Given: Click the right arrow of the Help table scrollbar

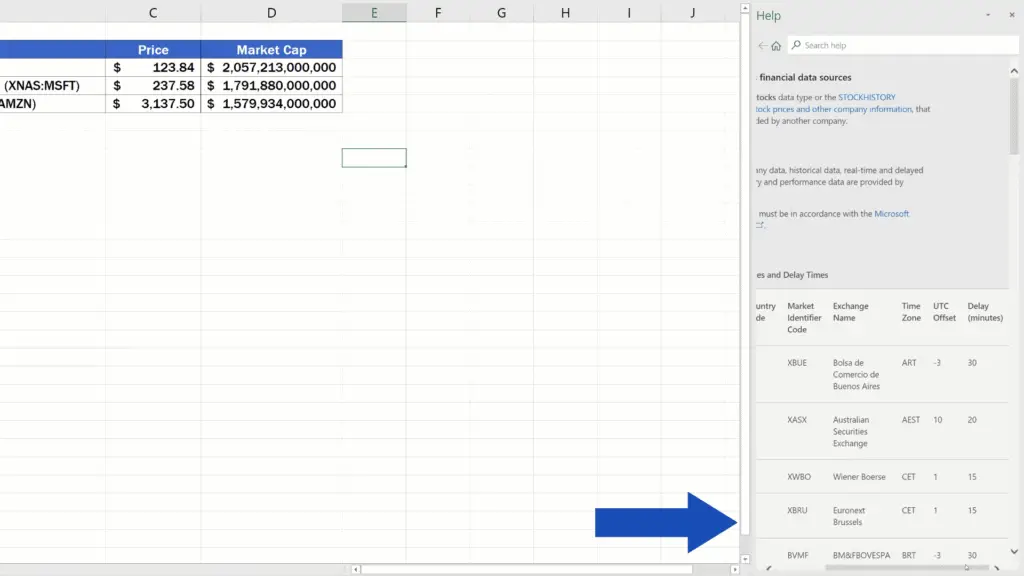Looking at the screenshot, I should click(x=997, y=568).
